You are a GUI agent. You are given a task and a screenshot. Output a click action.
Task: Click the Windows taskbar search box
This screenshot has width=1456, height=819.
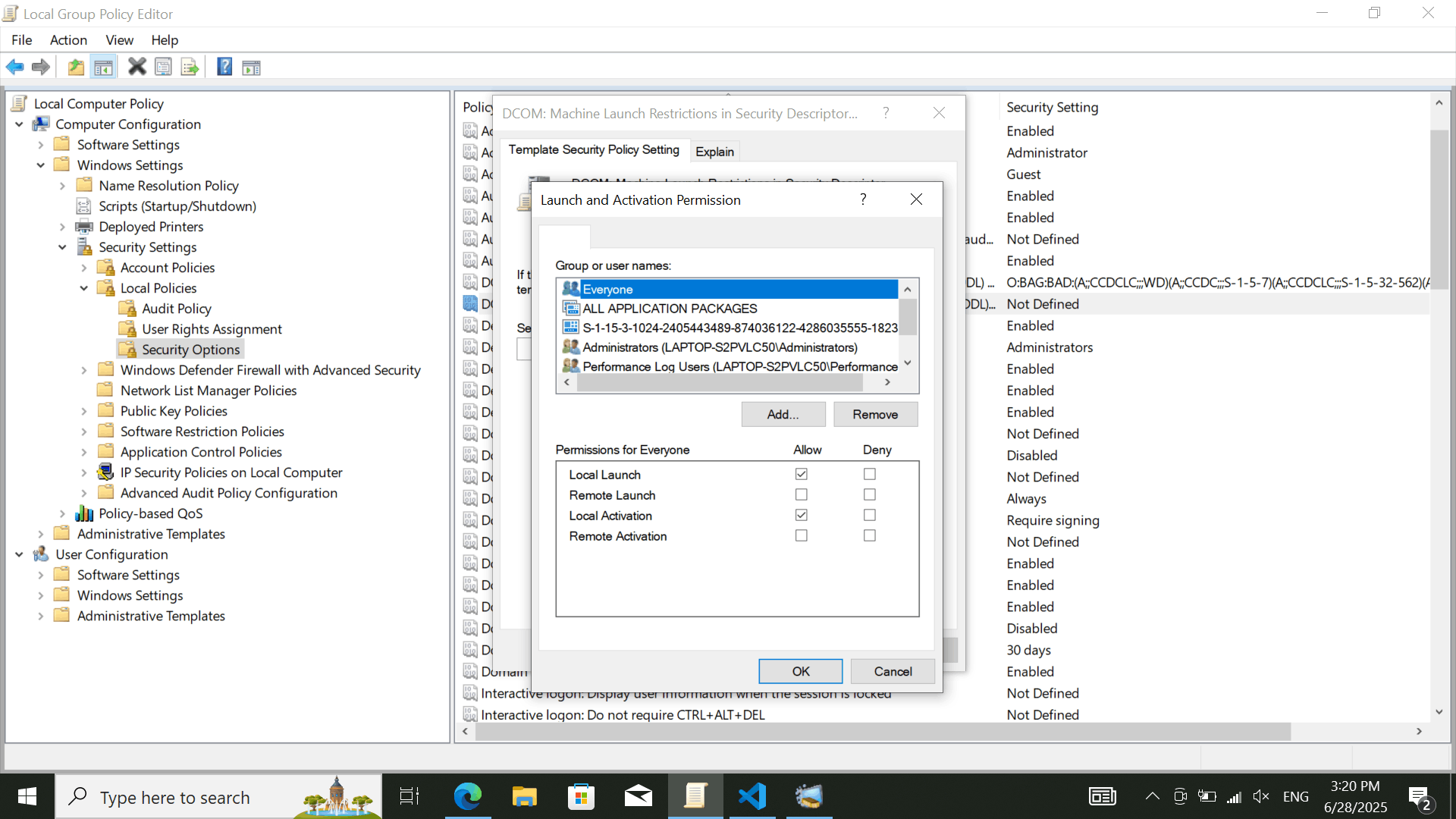(x=218, y=797)
